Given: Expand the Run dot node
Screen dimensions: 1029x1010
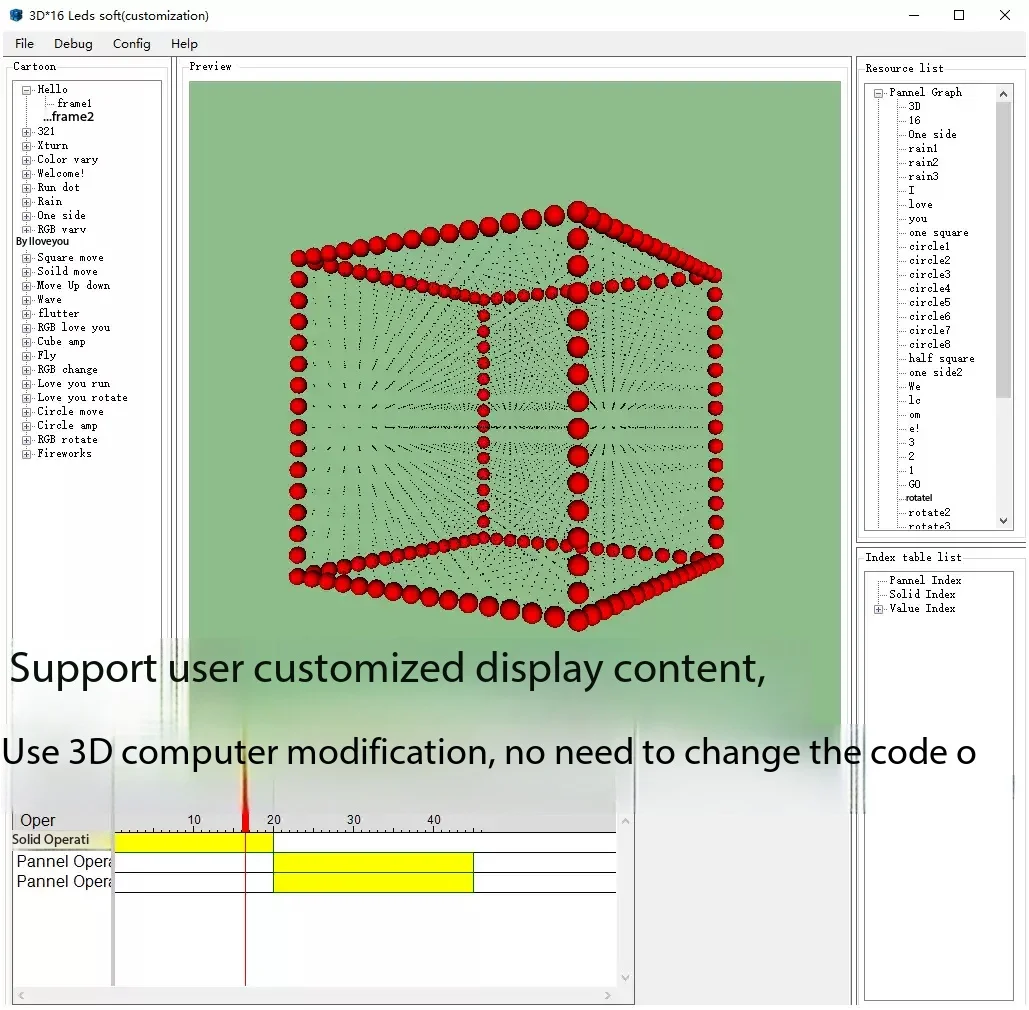Looking at the screenshot, I should tap(26, 188).
